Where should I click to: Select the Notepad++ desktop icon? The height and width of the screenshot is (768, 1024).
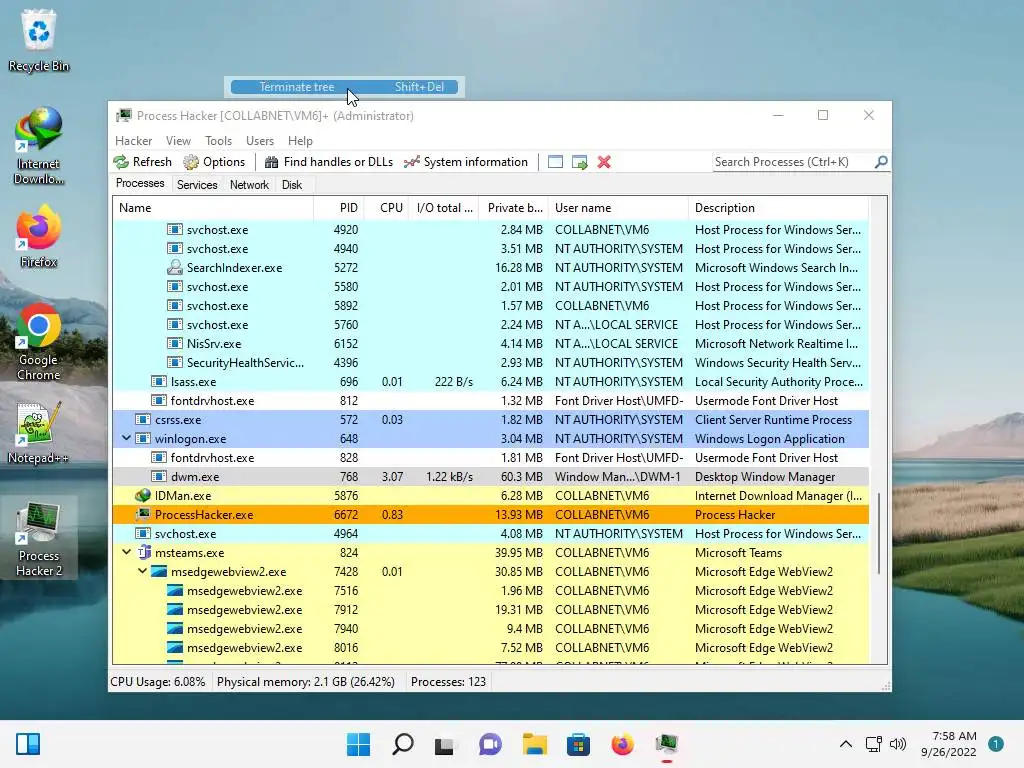click(39, 433)
